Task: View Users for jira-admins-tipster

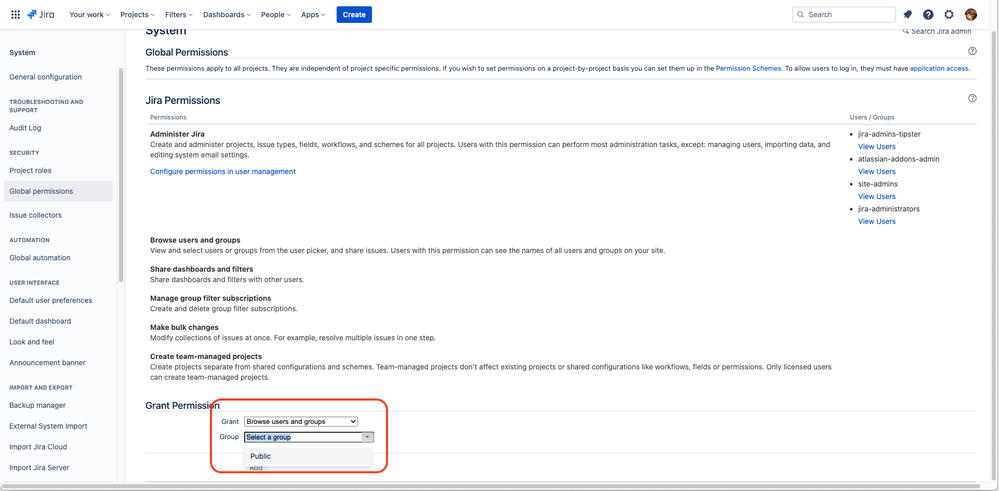Action: click(x=877, y=146)
